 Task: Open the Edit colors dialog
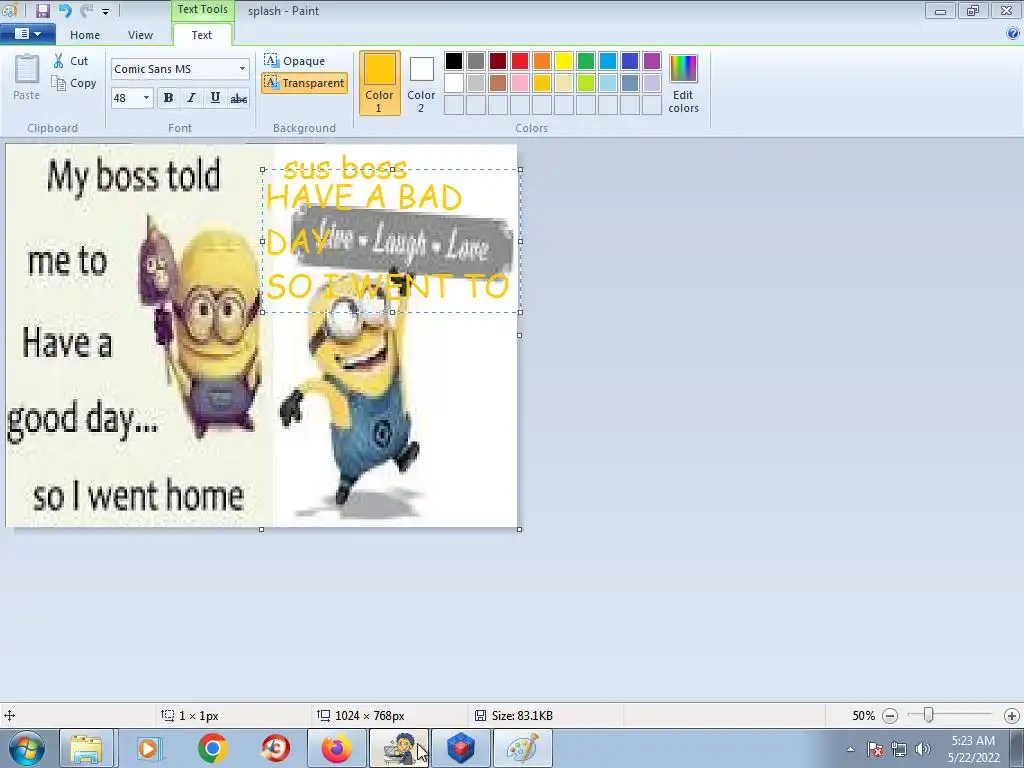pyautogui.click(x=683, y=83)
